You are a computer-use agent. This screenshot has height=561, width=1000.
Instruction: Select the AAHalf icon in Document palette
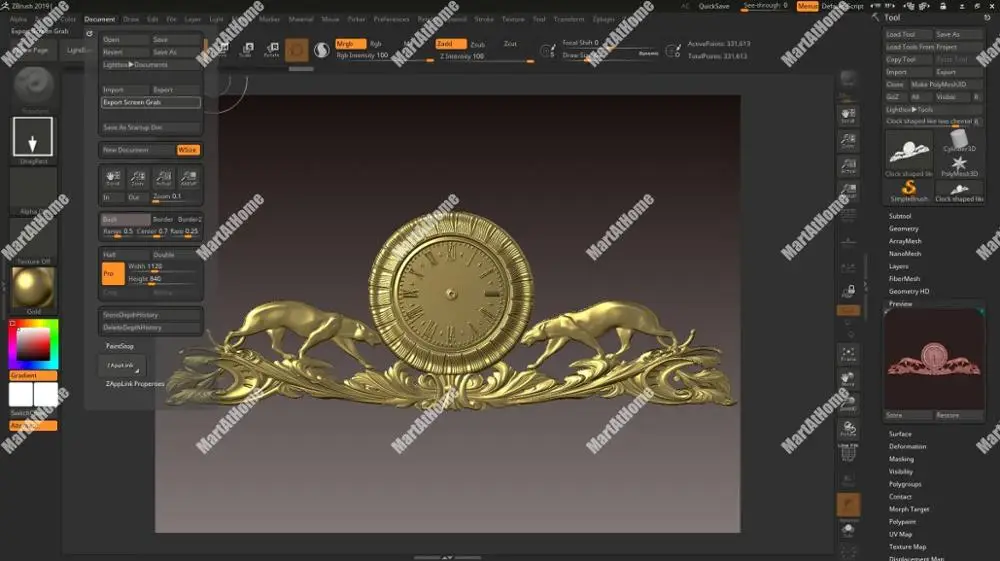(188, 178)
